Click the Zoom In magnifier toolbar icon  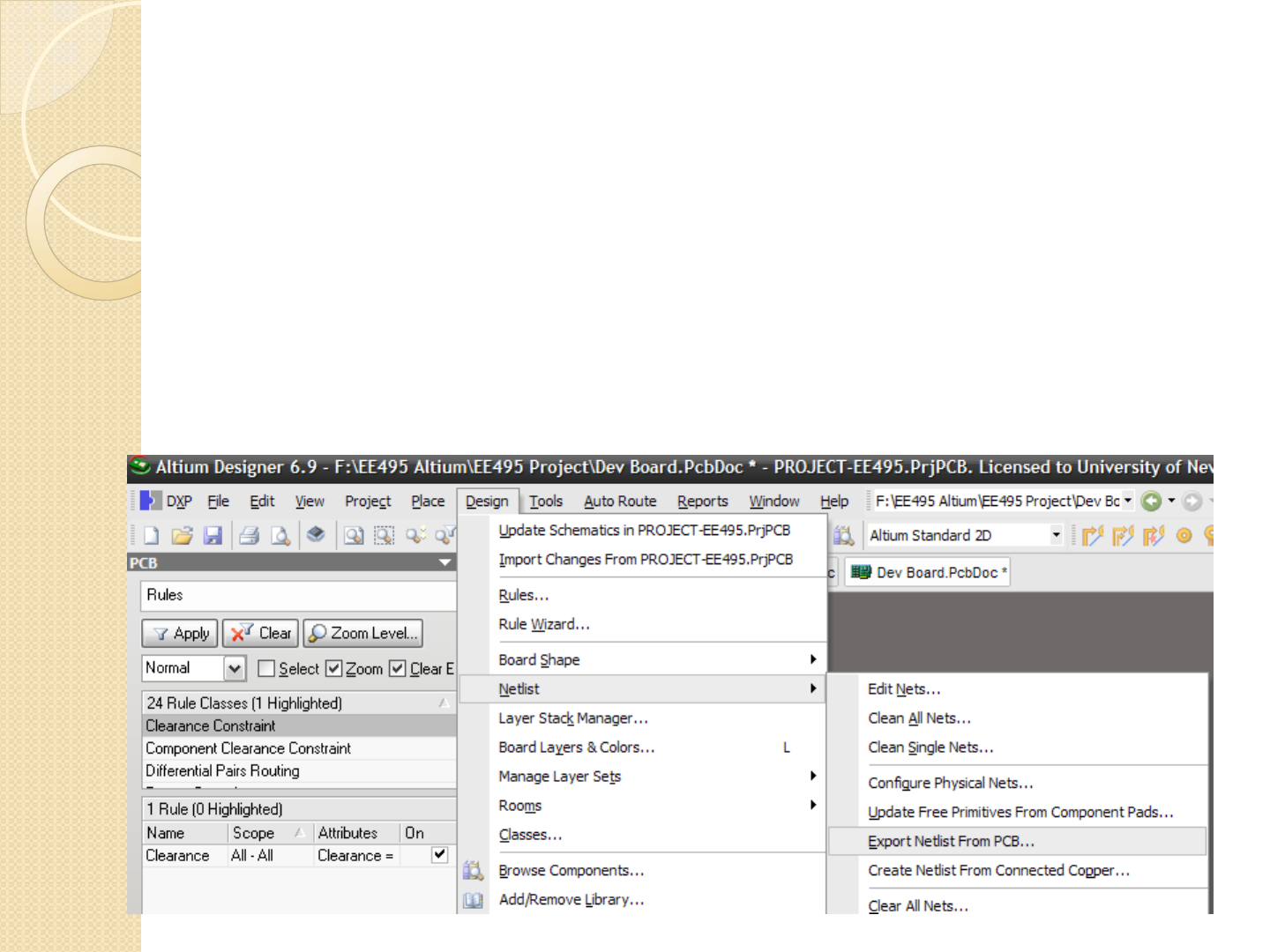[354, 535]
